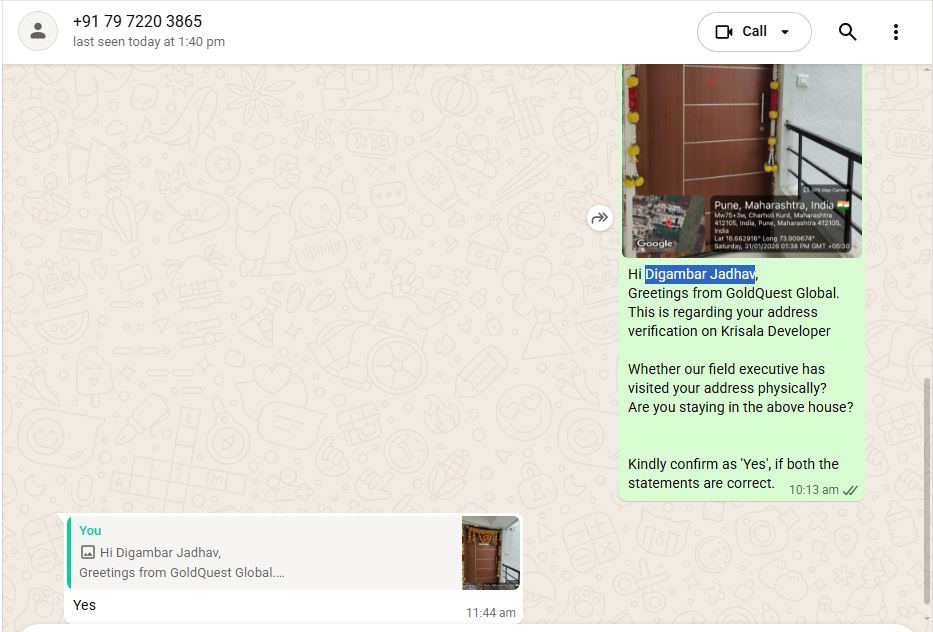
Task: Click the double-tick read receipt icon
Action: click(x=850, y=490)
